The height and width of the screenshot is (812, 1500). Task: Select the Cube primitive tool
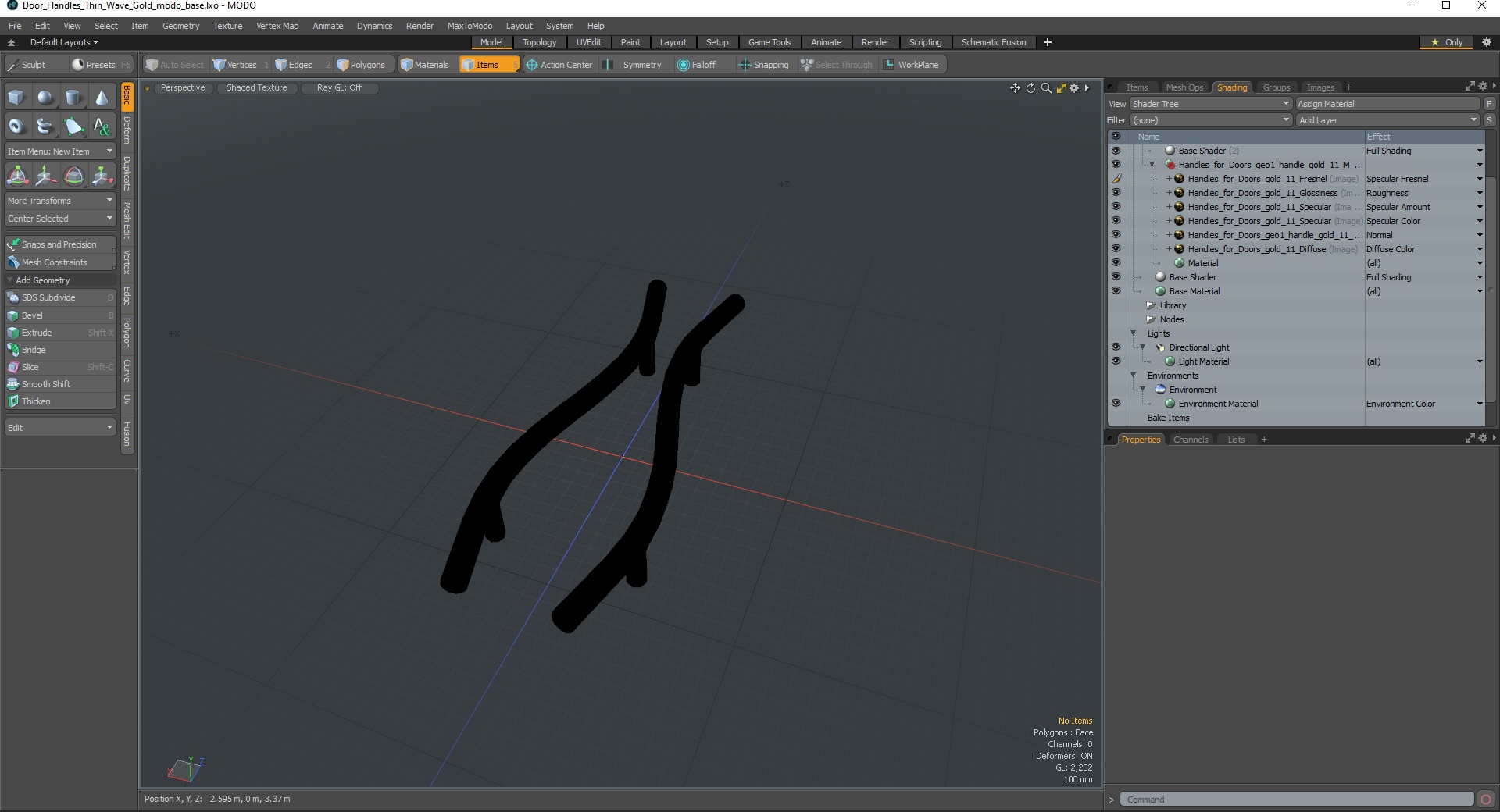click(17, 98)
